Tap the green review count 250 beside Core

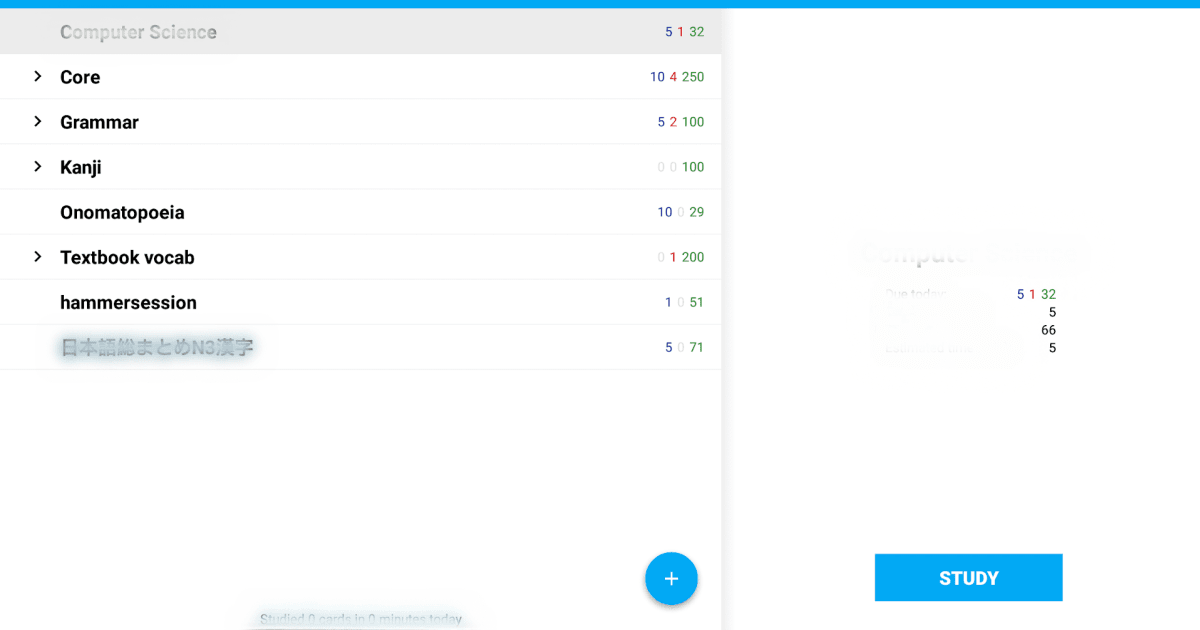point(692,76)
